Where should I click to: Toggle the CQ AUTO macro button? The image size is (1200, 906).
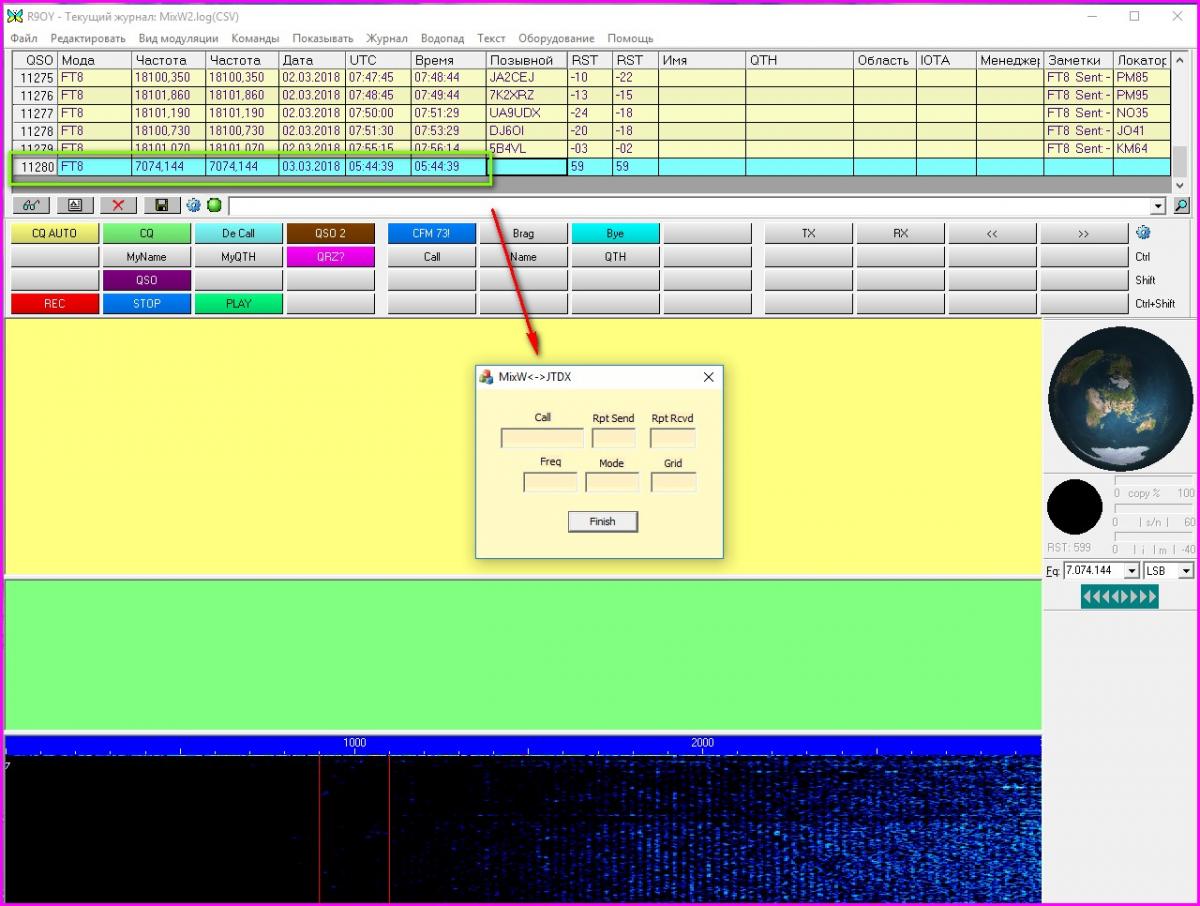(55, 233)
